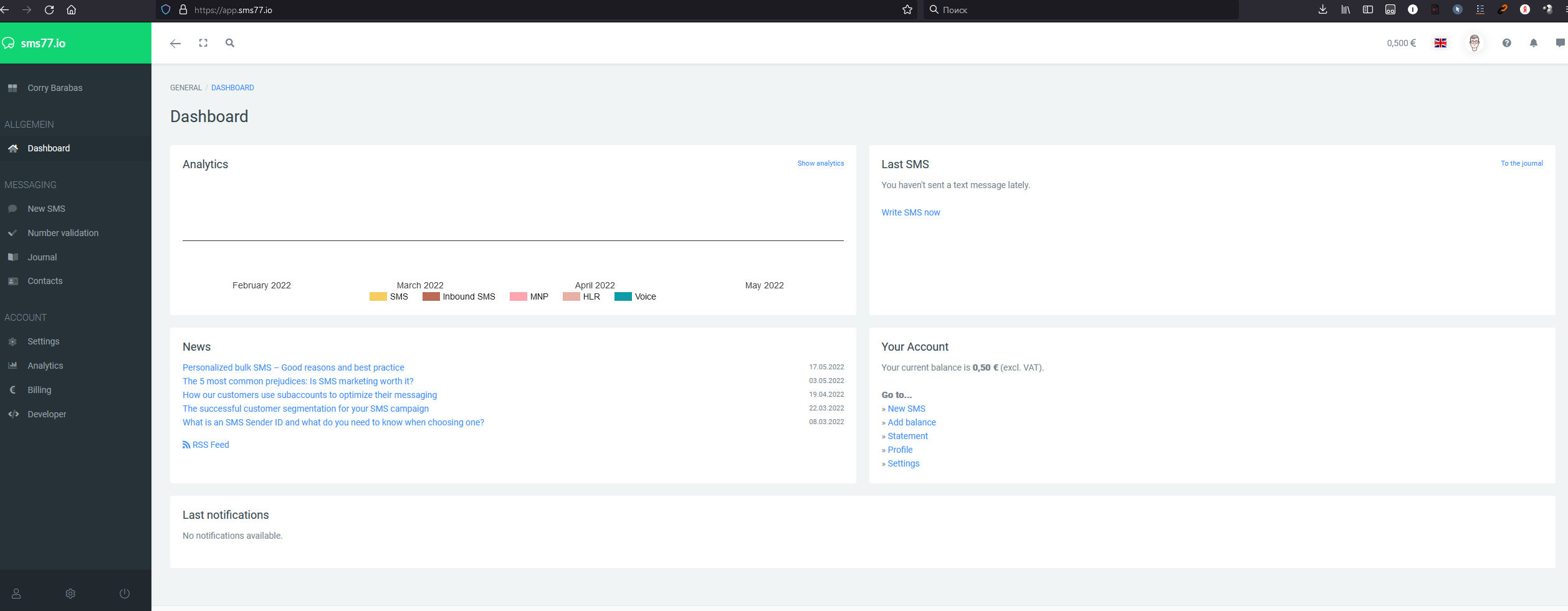Toggle the MNP series in chart legend
This screenshot has height=611, width=1568.
point(518,296)
